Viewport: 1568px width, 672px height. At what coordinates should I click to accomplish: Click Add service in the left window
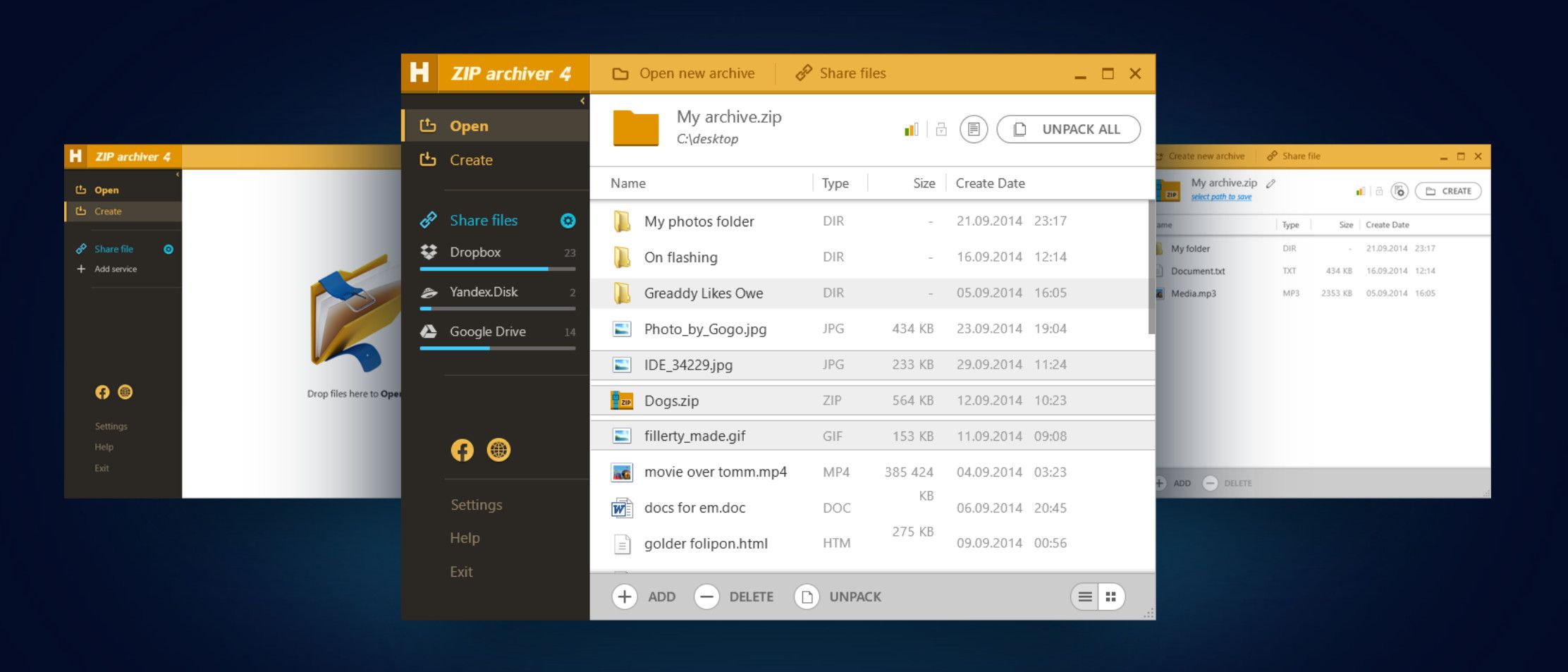pyautogui.click(x=116, y=269)
